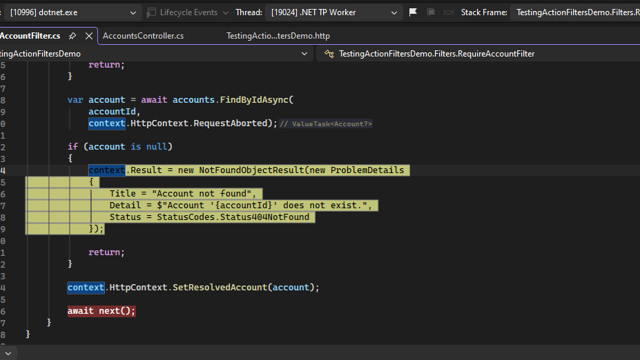This screenshot has width=640, height=360.
Task: Close the AccountFilter.cs tab
Action: [89, 36]
